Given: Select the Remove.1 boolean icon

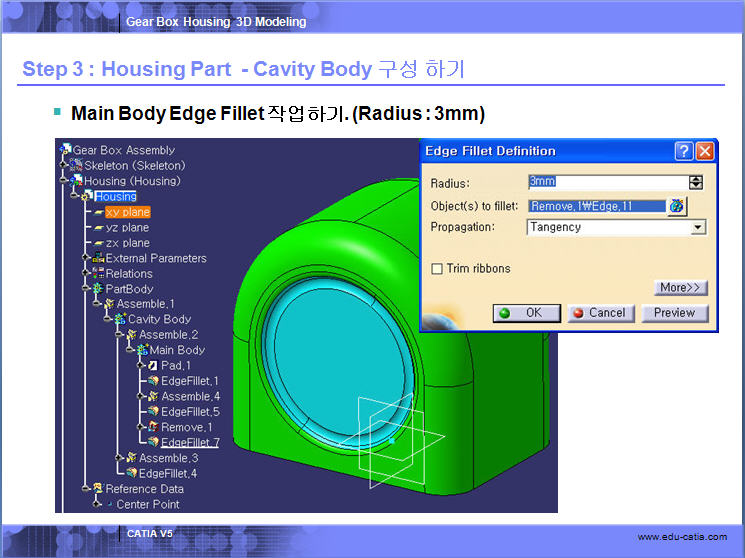Looking at the screenshot, I should (x=153, y=427).
